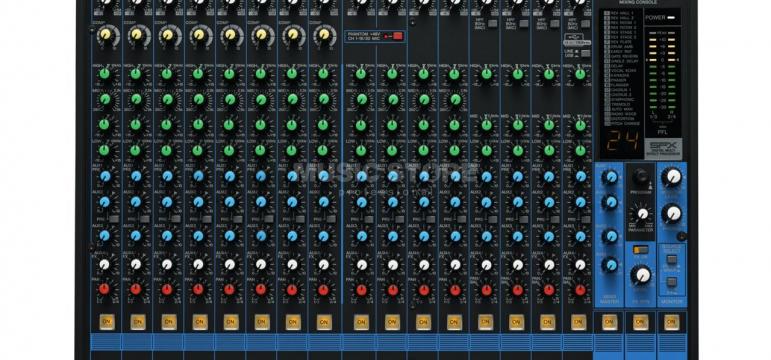Select the HIGH EQ knob on channel 19/20

point(580,74)
